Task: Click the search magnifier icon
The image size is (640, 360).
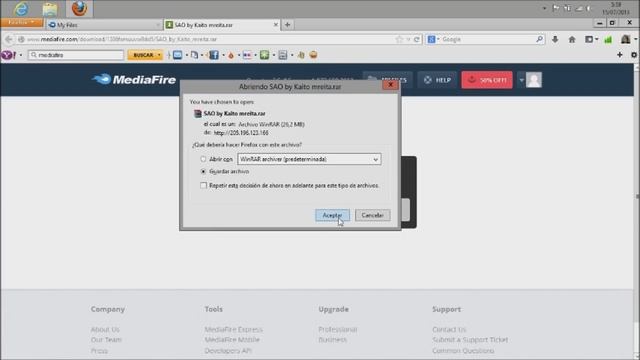Action: pyautogui.click(x=540, y=40)
